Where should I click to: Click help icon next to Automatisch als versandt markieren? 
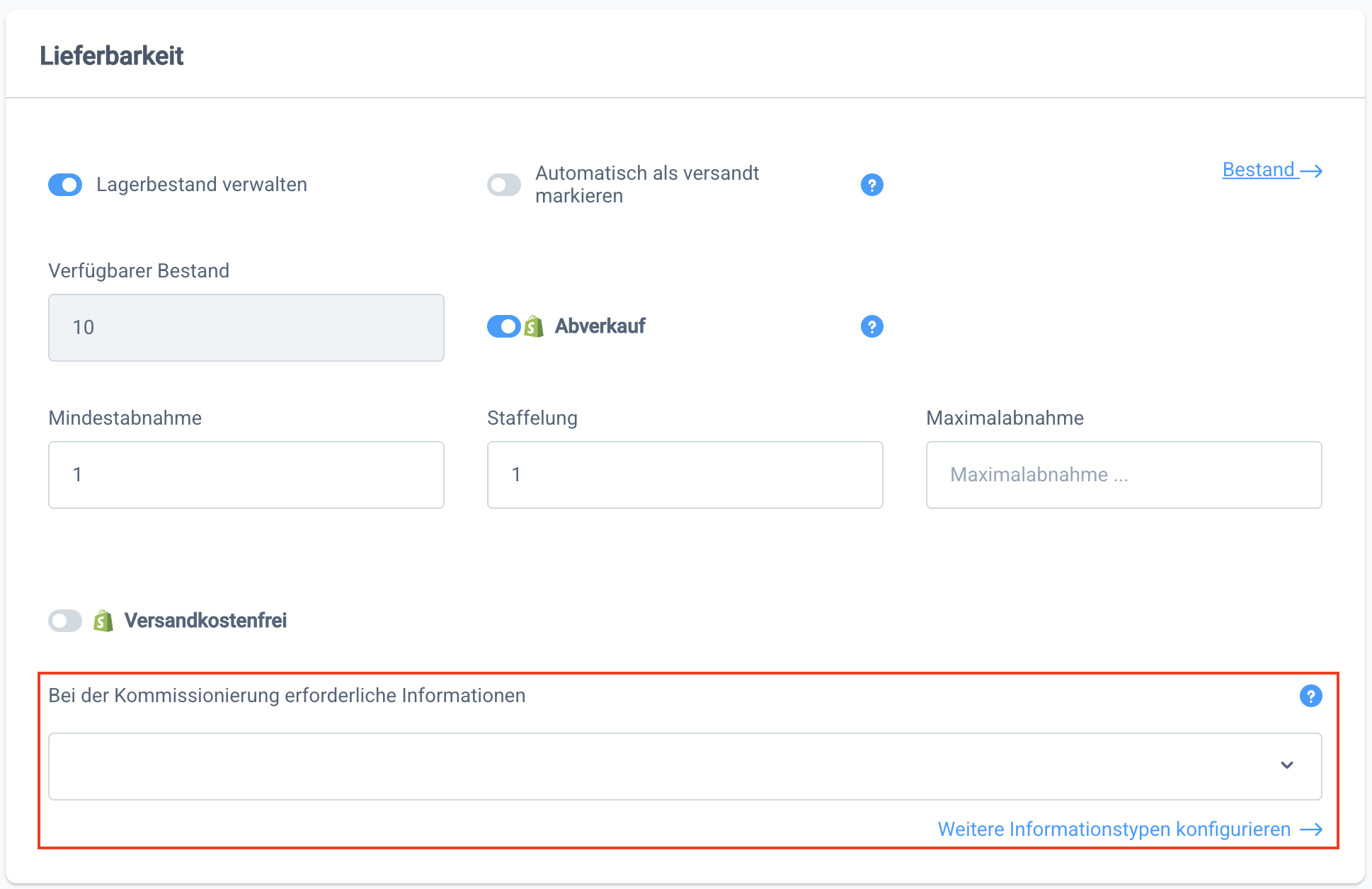pos(871,185)
